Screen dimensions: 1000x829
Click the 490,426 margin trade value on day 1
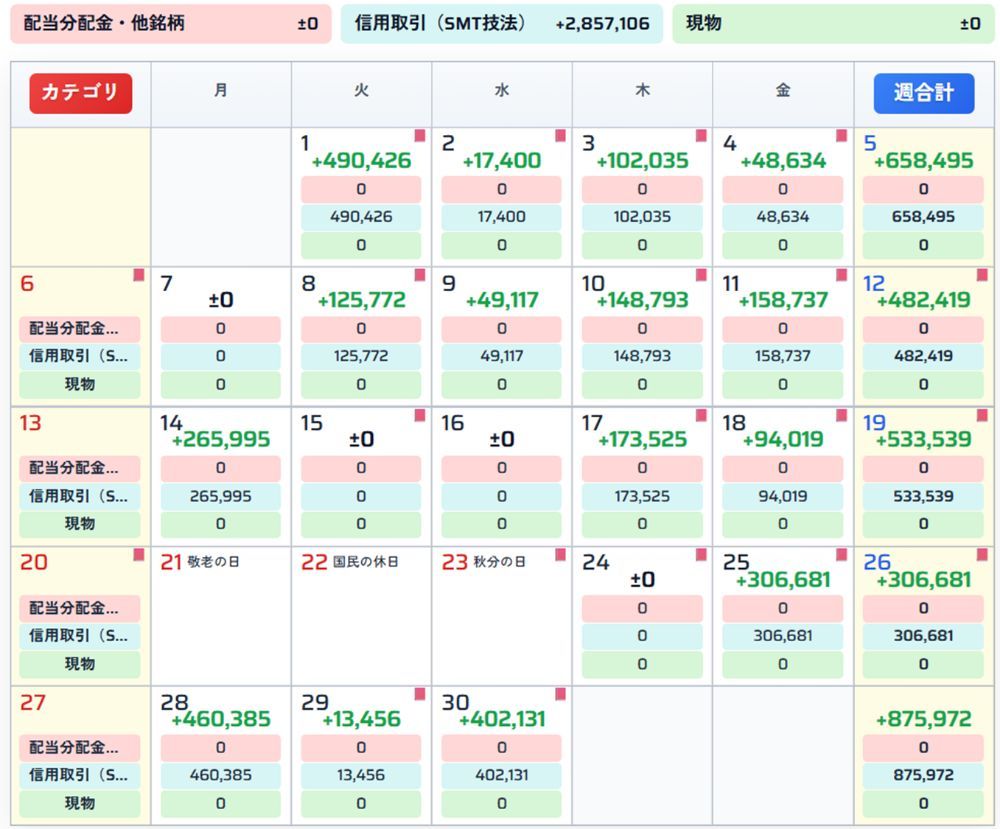(x=361, y=217)
